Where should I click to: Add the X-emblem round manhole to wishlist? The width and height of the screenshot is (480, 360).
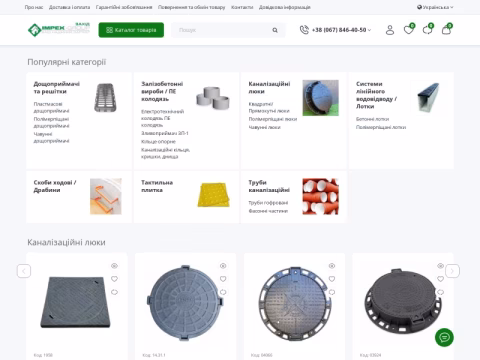tap(332, 279)
